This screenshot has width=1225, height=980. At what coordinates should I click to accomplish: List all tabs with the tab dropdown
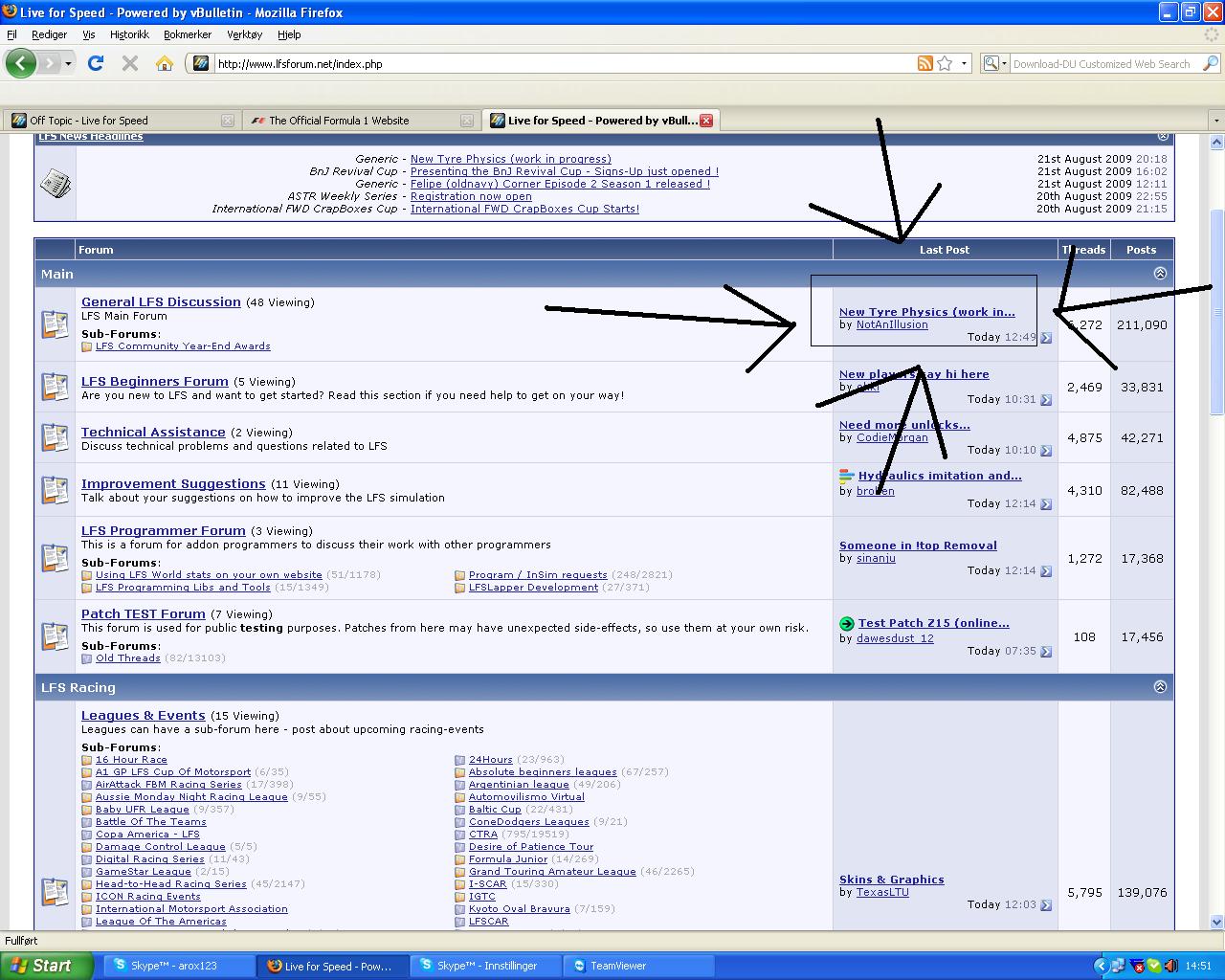[1215, 121]
